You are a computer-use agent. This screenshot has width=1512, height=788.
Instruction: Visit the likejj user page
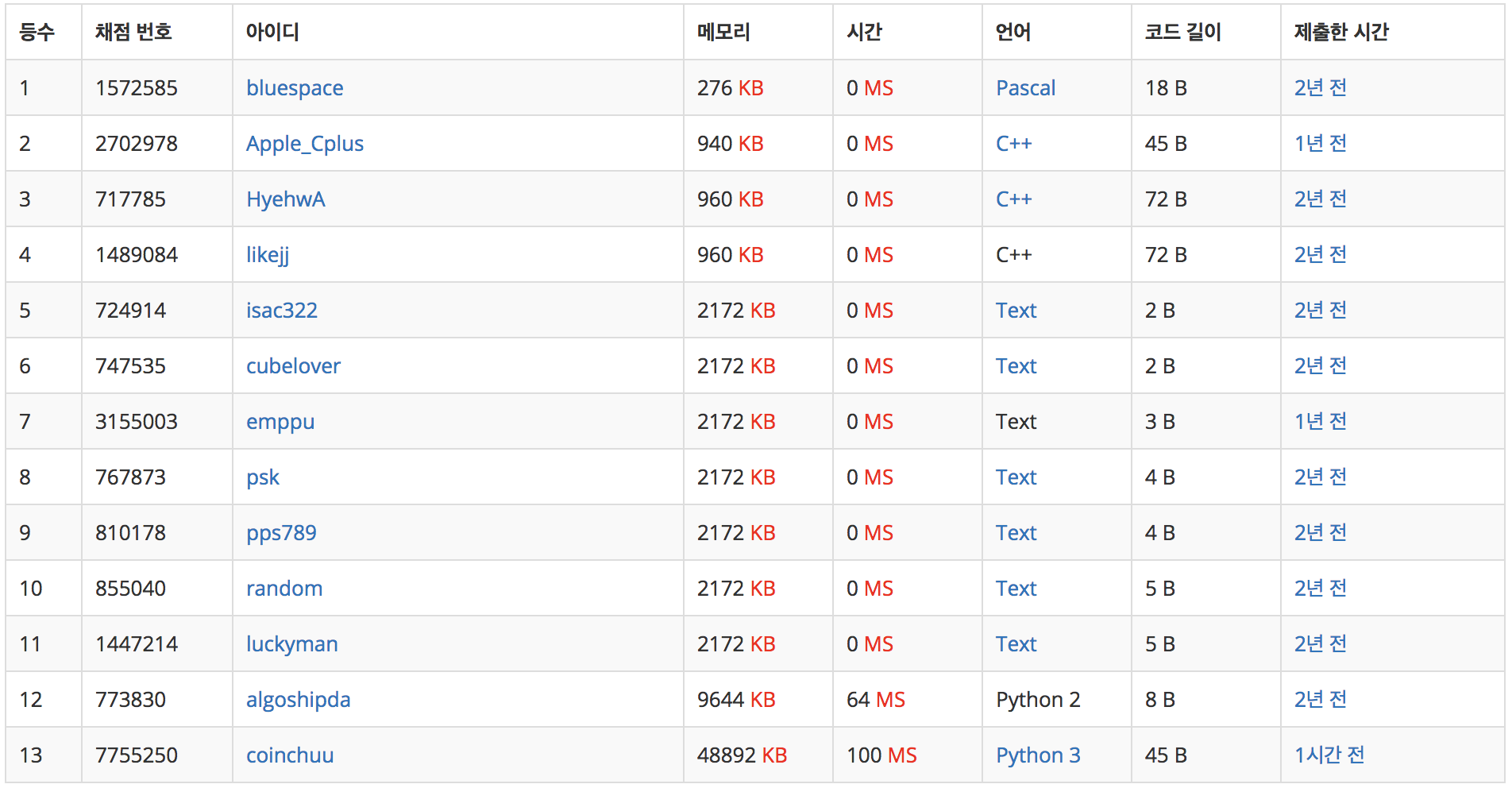pyautogui.click(x=268, y=255)
